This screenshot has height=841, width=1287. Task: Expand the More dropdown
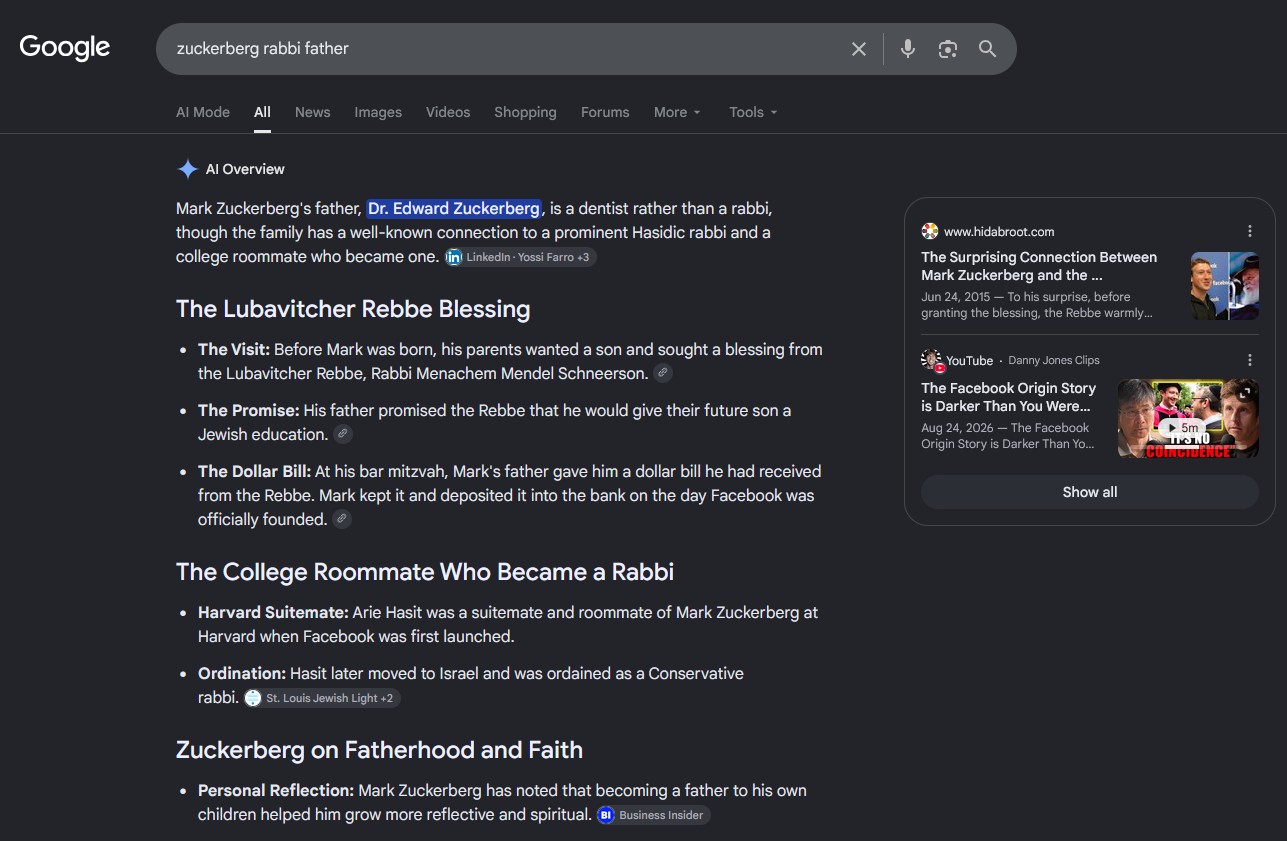point(677,112)
